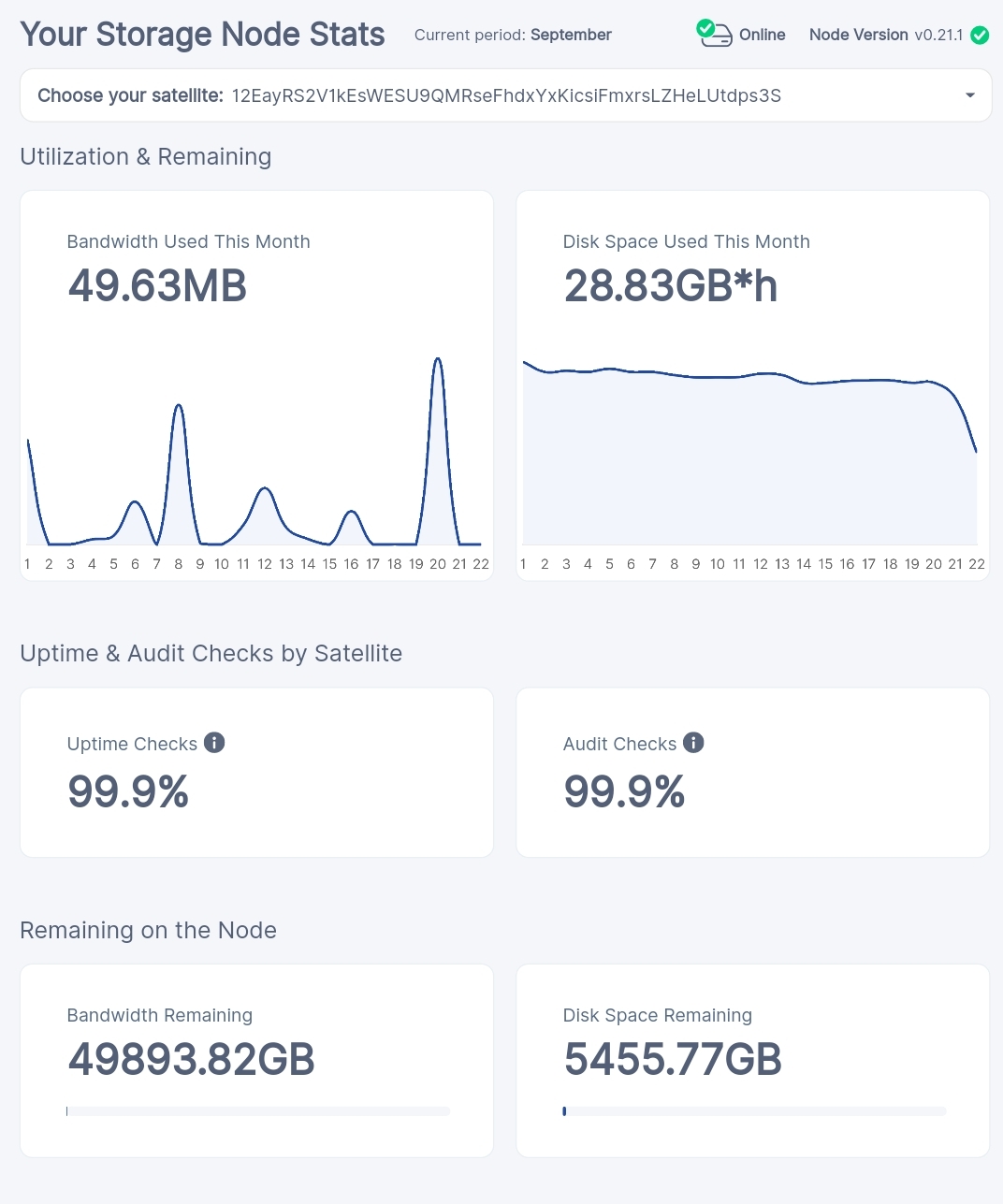Screen dimensions: 1003x1204
Task: Click the day 8 peak on bandwidth chart
Action: pos(178,406)
